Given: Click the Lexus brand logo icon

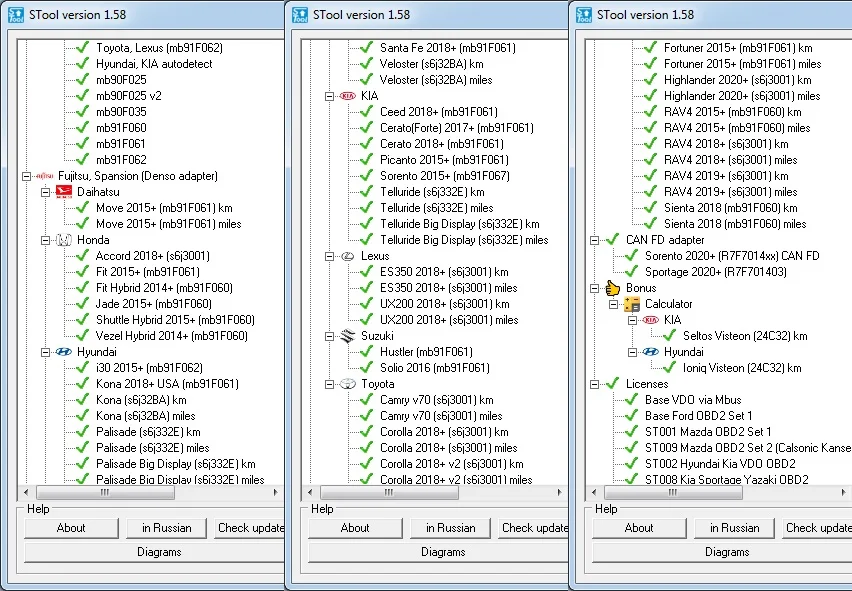Looking at the screenshot, I should [x=348, y=256].
